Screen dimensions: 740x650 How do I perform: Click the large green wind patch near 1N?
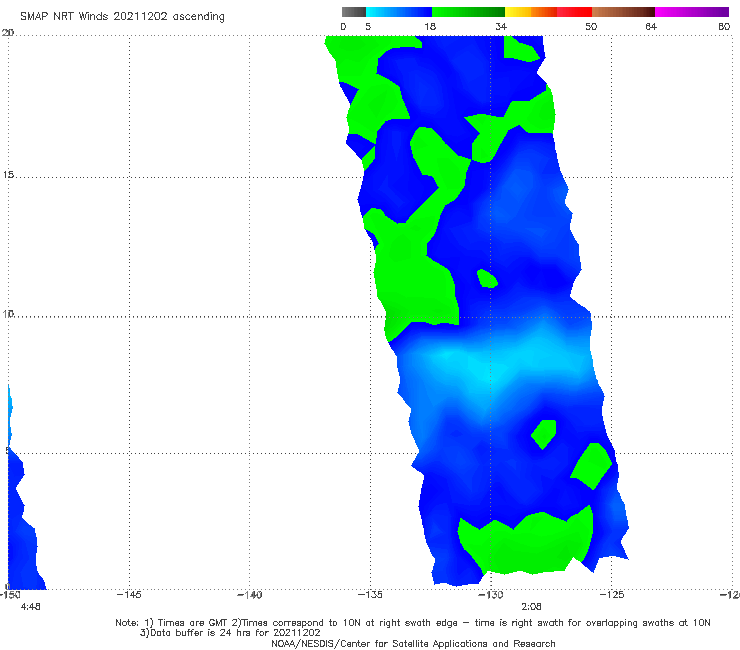coord(524,543)
